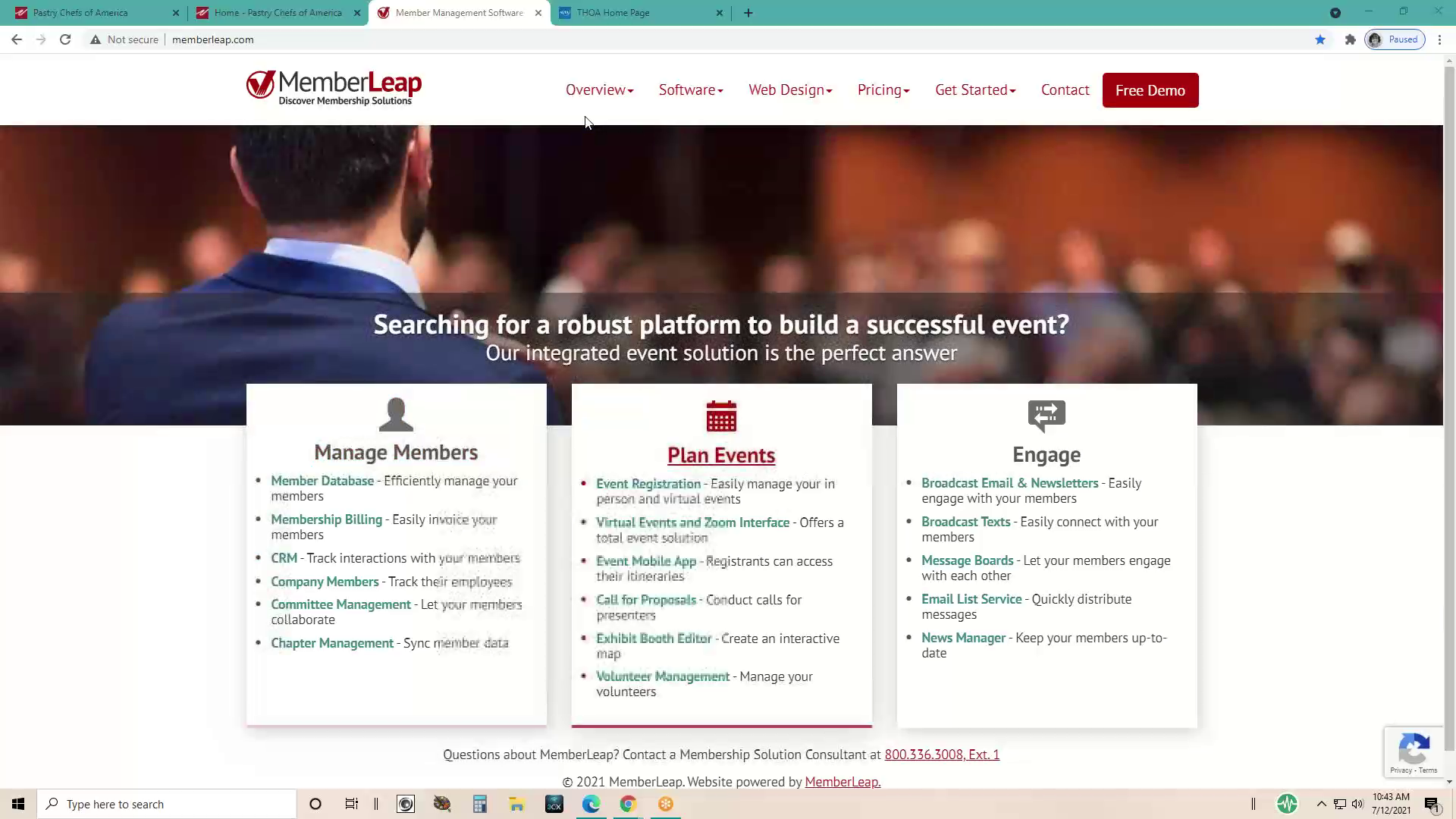The width and height of the screenshot is (1456, 819).
Task: Click the volume icon in system tray
Action: (1357, 804)
